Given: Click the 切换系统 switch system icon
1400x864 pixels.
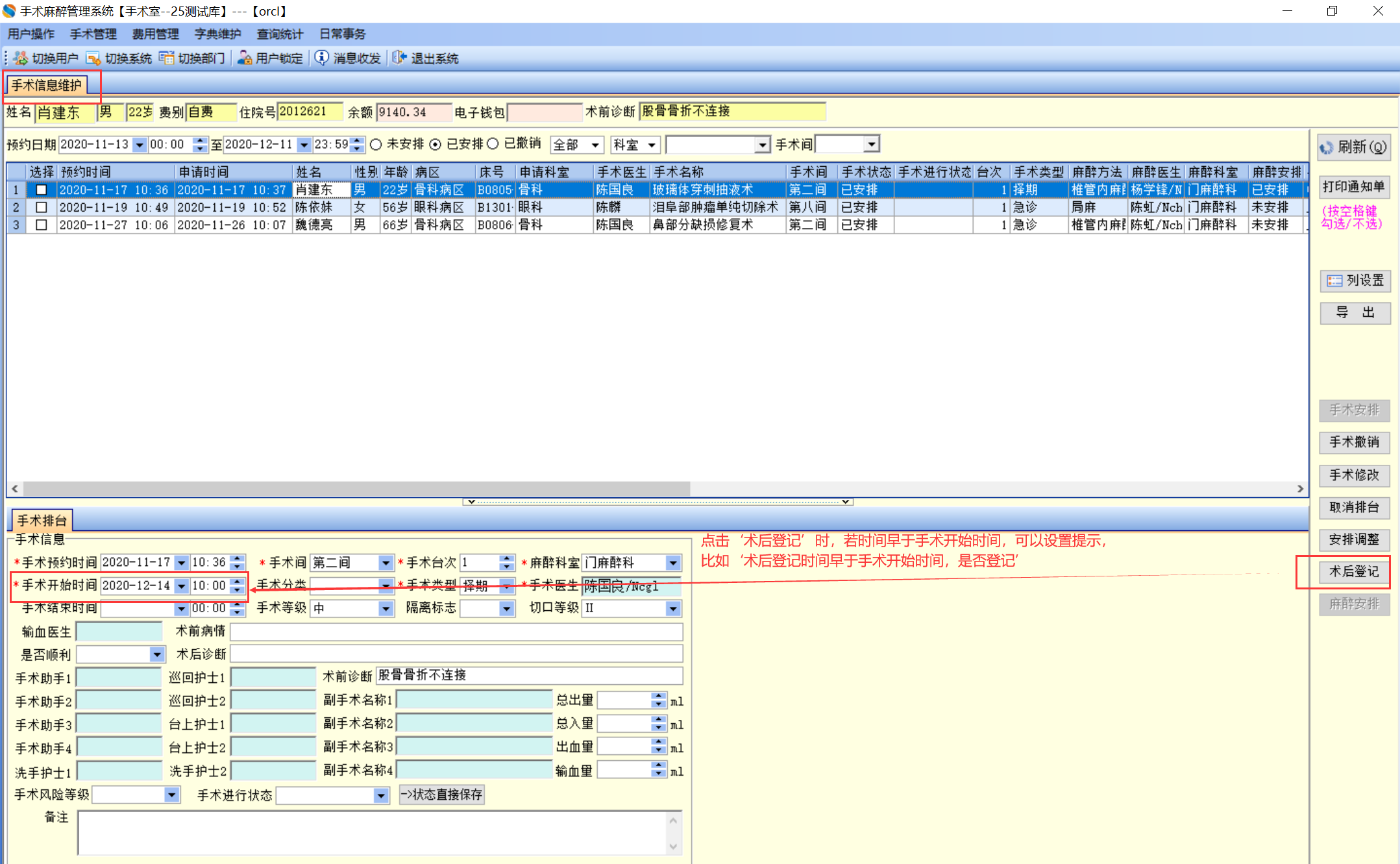Looking at the screenshot, I should tap(93, 58).
